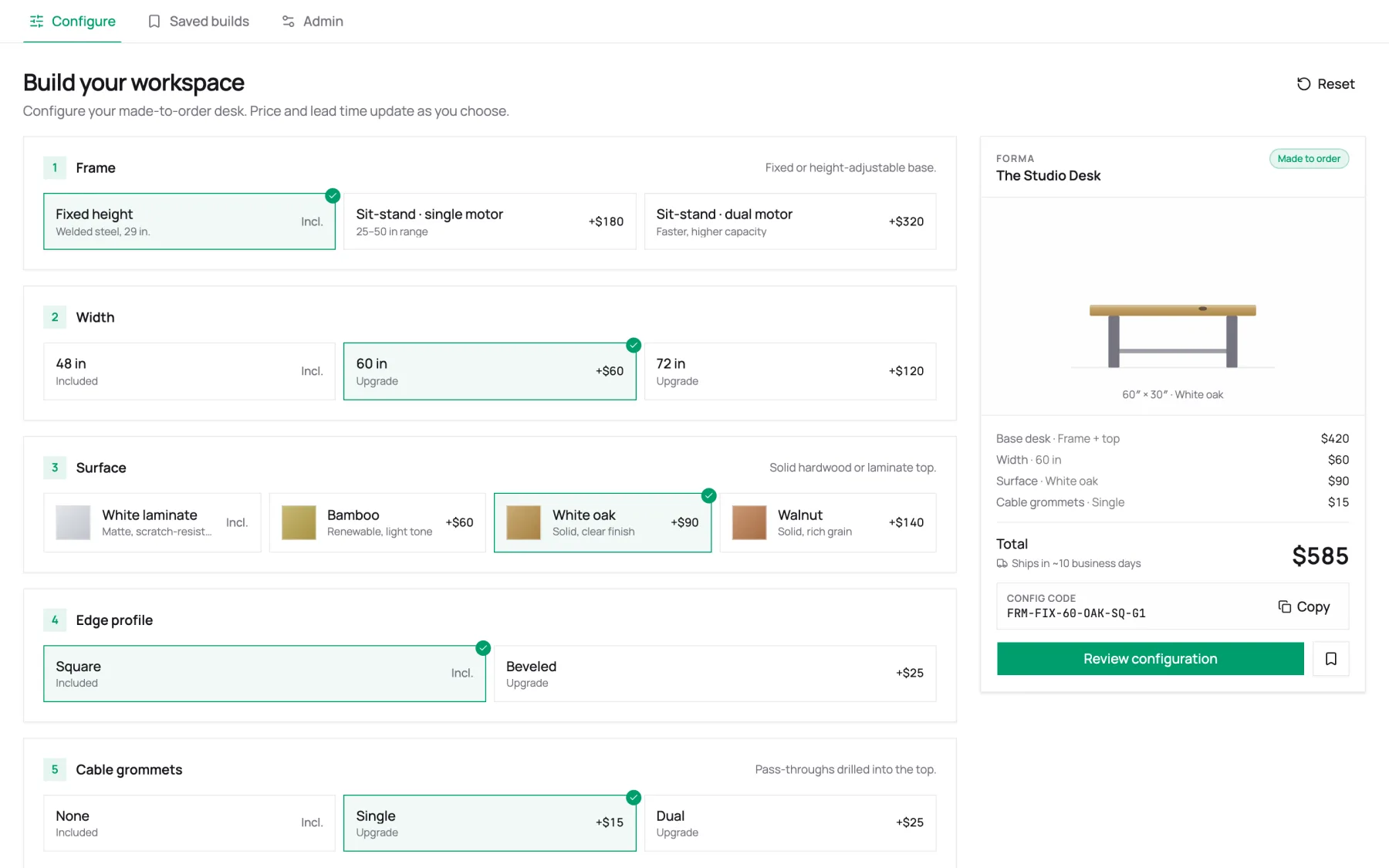The height and width of the screenshot is (868, 1389).
Task: Click the Admin settings icon
Action: tap(289, 21)
